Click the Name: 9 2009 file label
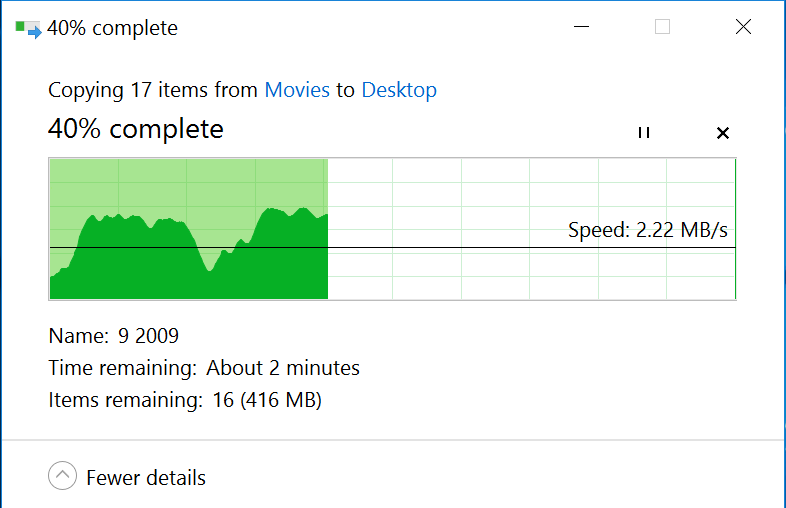 tap(113, 336)
